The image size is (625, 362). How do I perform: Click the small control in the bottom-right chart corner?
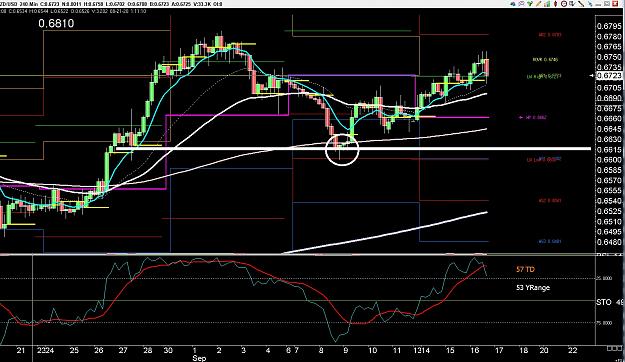(615, 348)
